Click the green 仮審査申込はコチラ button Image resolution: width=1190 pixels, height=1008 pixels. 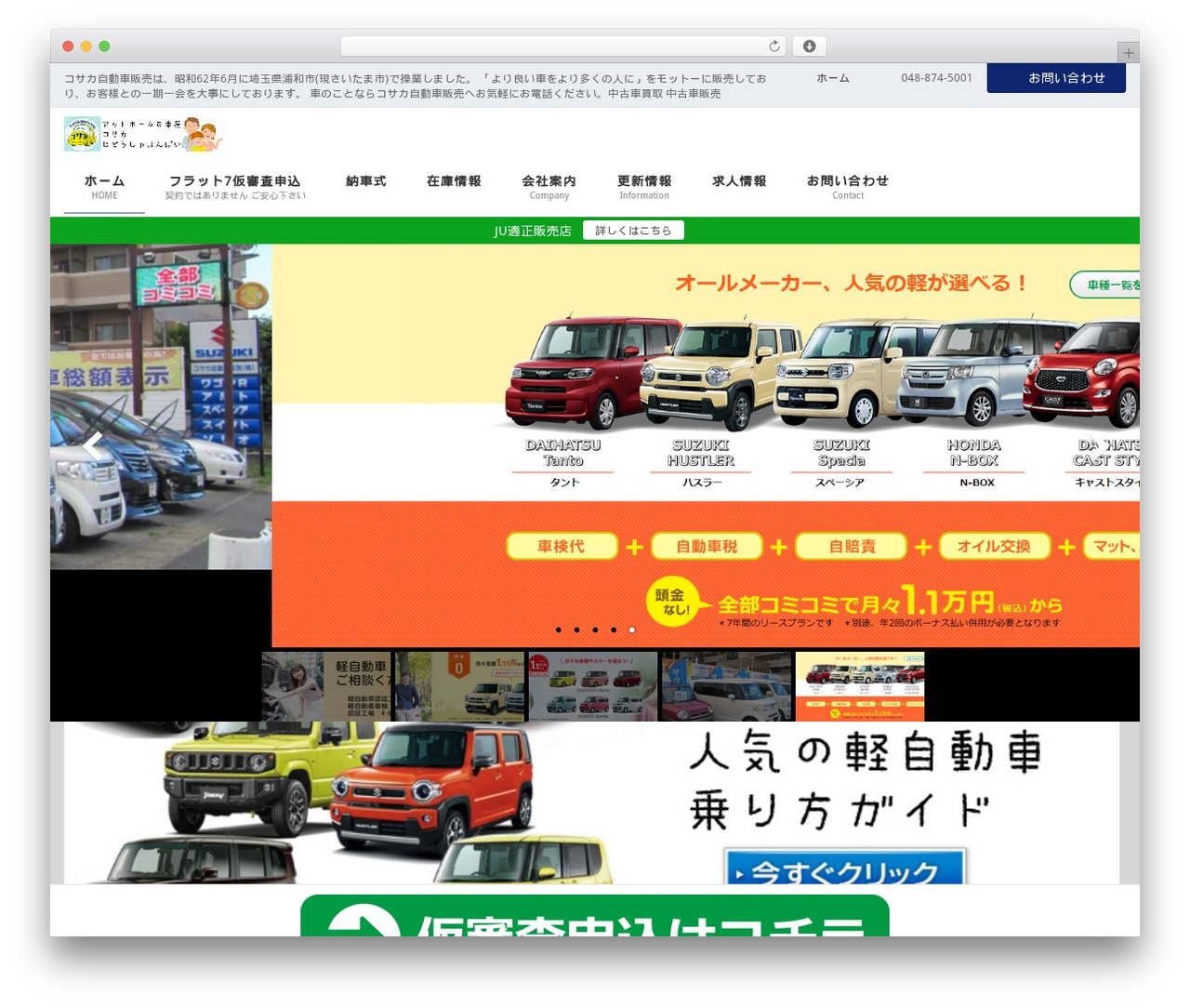click(x=595, y=916)
